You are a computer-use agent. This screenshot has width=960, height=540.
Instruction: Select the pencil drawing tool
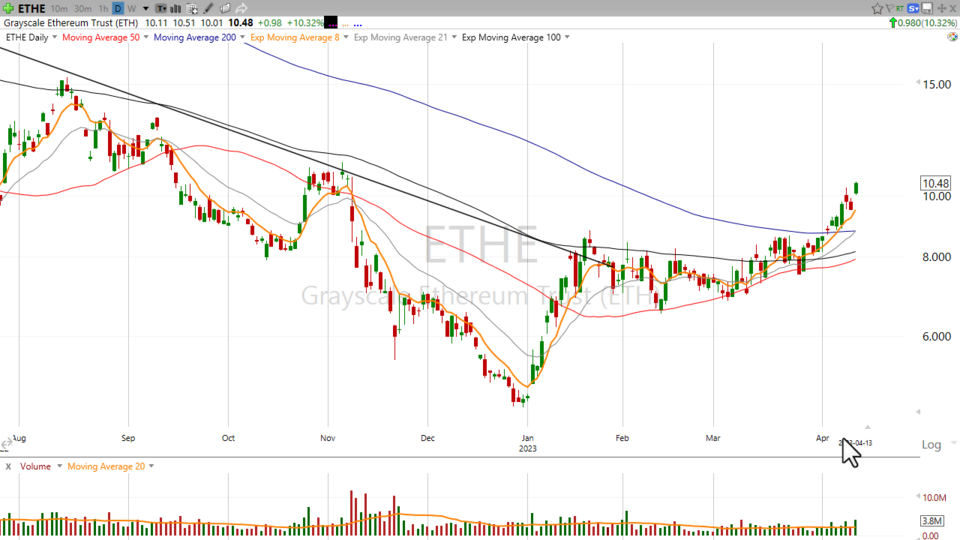pos(208,8)
